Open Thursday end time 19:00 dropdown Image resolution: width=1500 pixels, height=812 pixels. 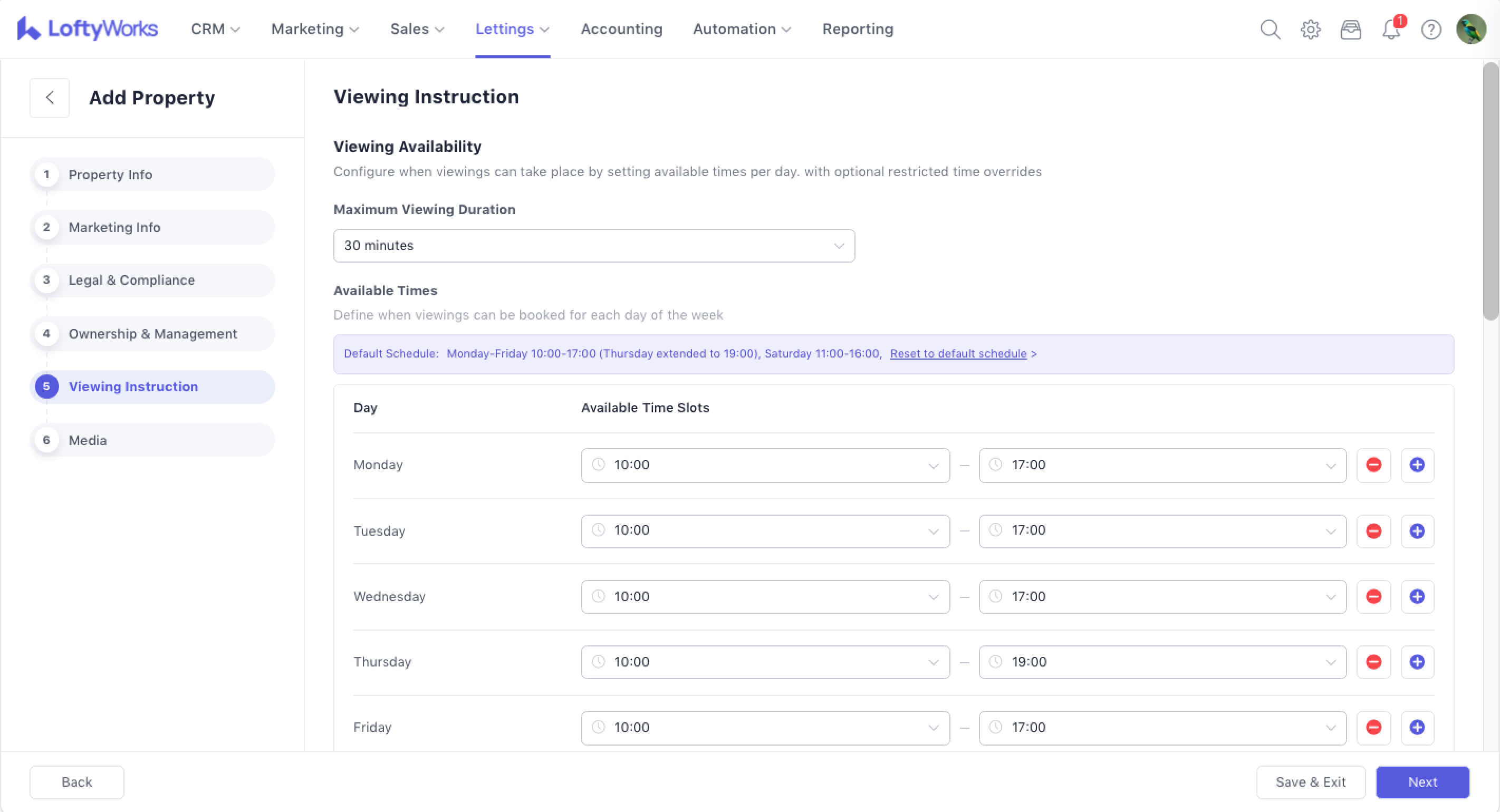tap(1162, 662)
